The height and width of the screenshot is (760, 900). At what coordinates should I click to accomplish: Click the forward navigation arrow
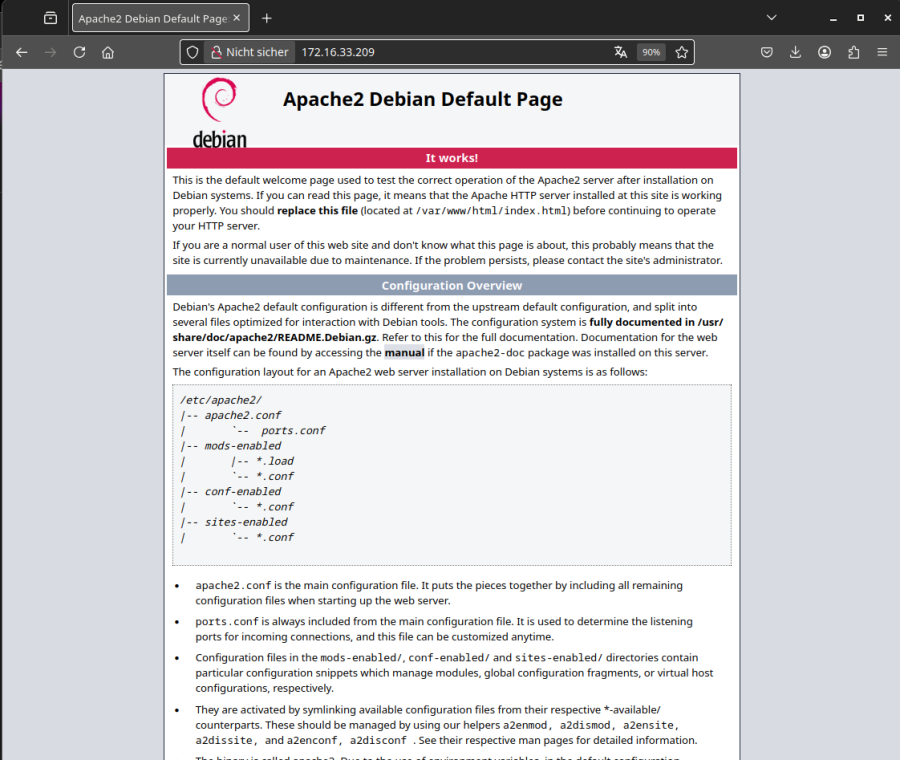tap(50, 51)
